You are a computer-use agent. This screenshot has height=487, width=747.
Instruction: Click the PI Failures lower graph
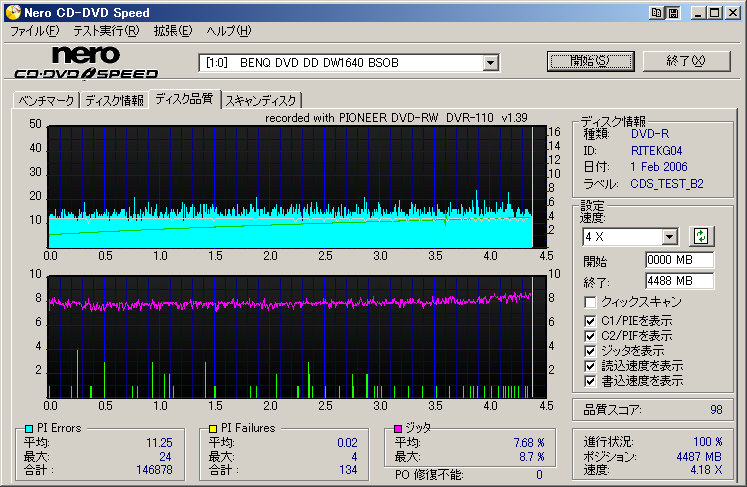(296, 337)
